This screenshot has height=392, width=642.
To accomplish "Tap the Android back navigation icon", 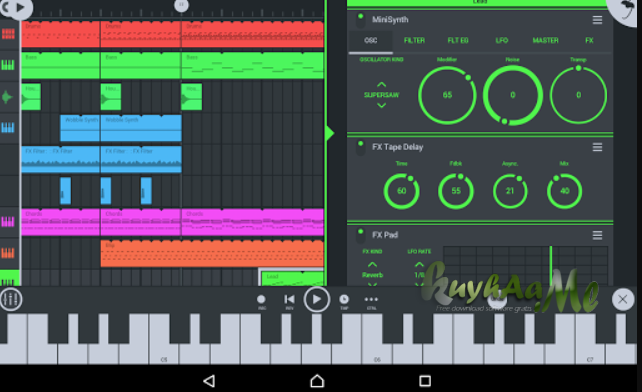I will coord(209,381).
